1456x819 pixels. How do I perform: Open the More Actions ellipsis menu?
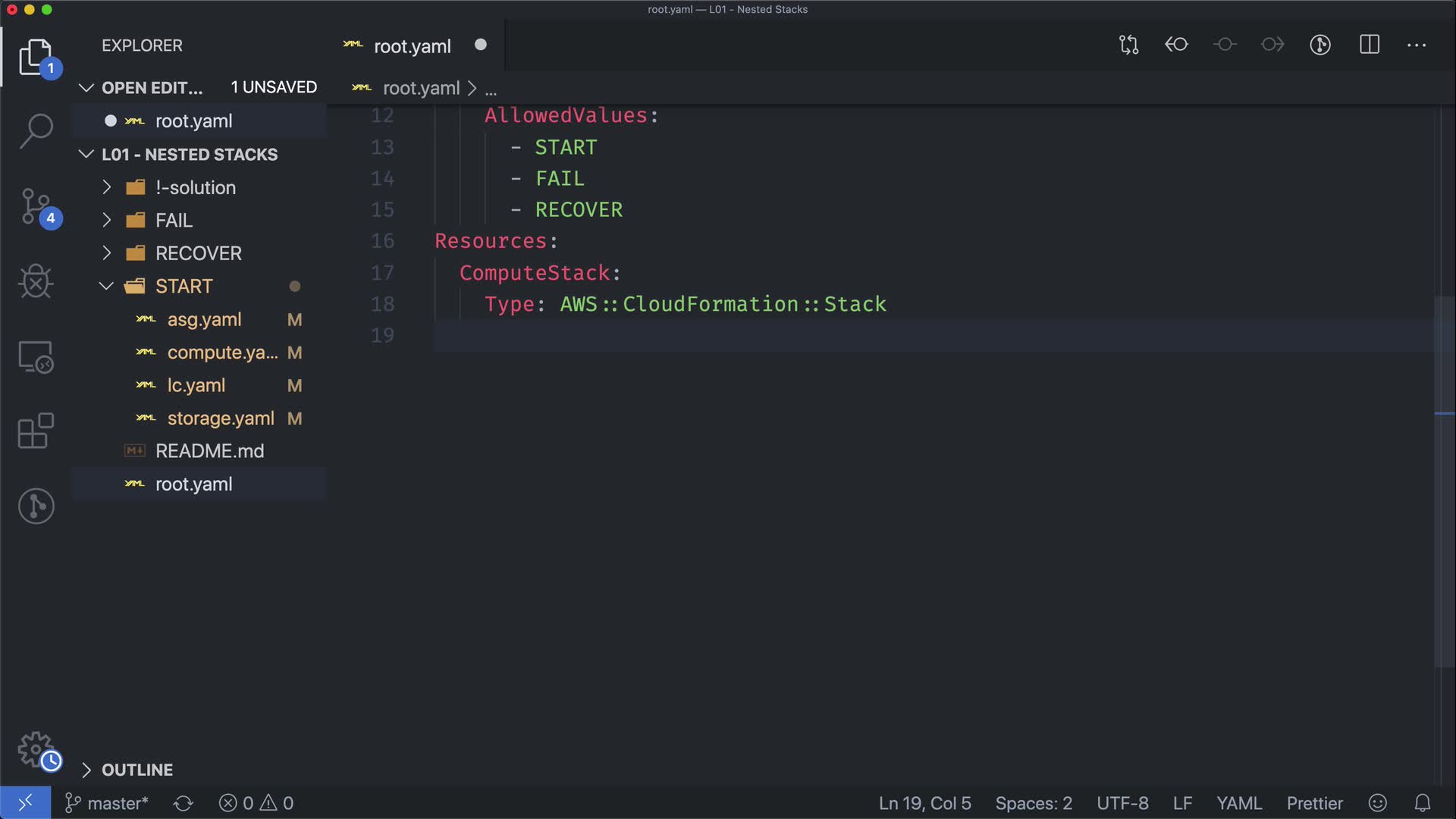[x=1416, y=45]
